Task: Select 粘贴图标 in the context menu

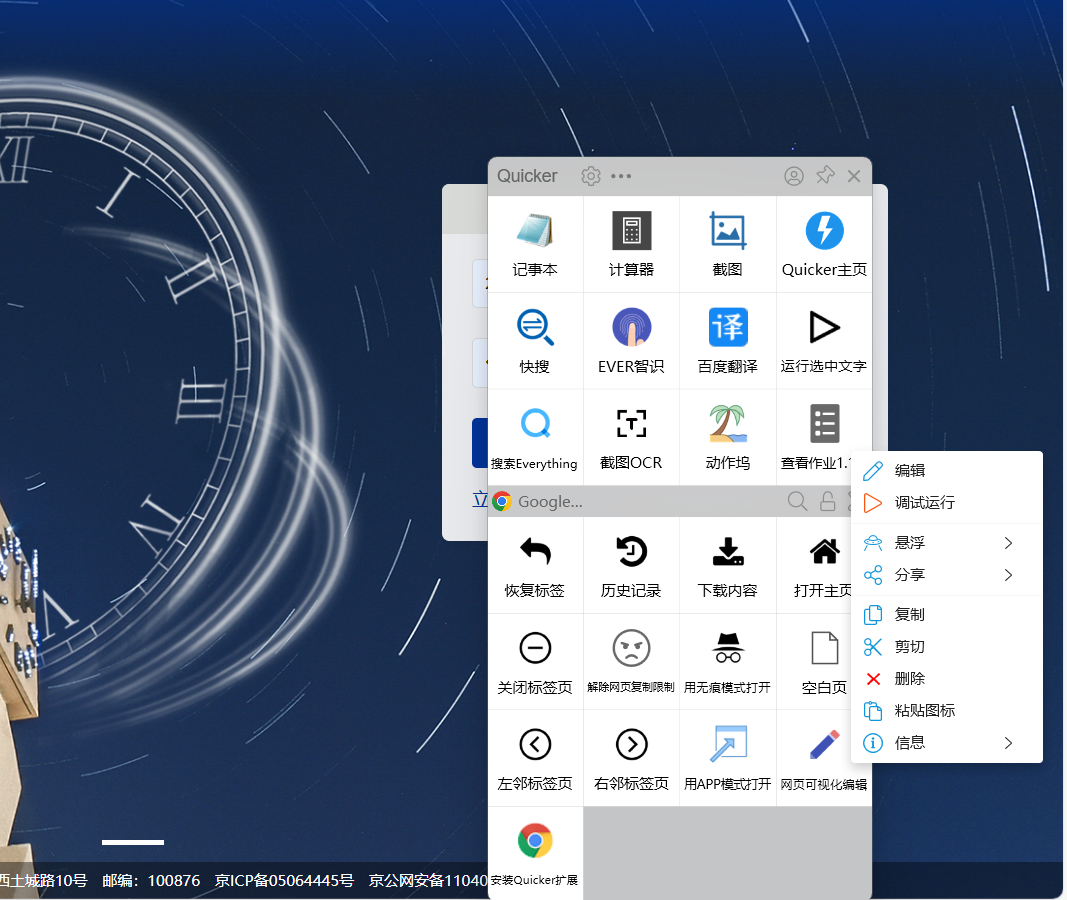Action: 947,711
